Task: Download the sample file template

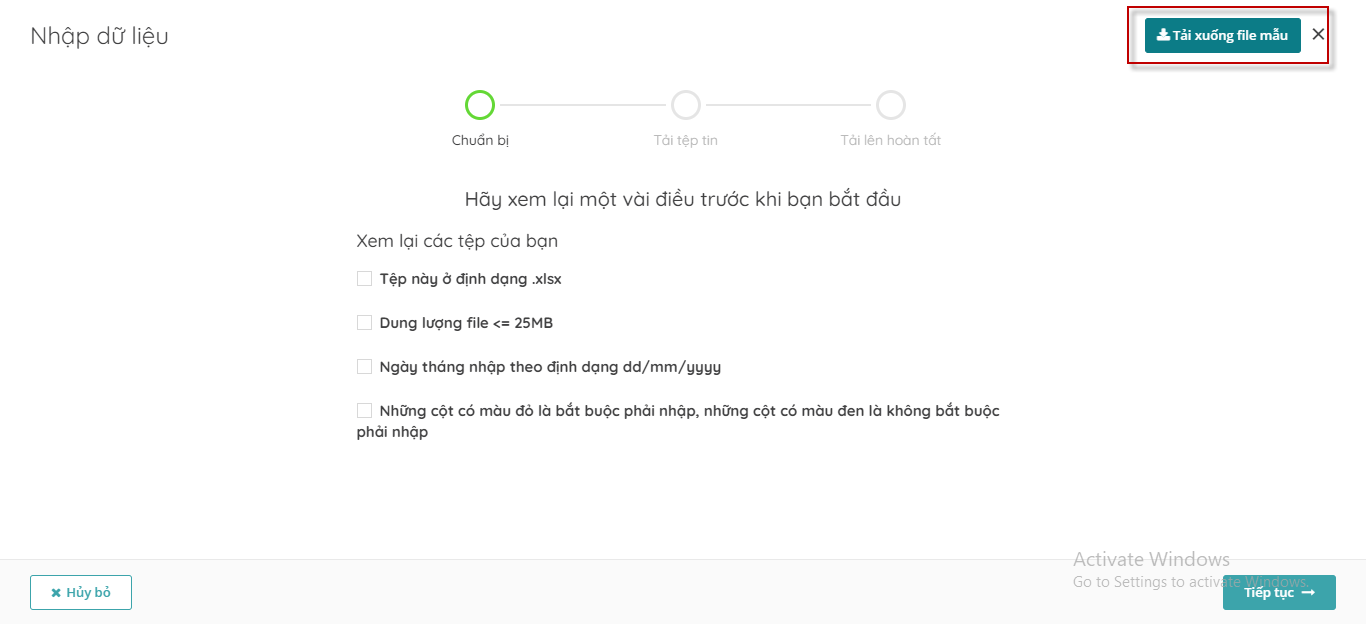Action: point(1223,35)
